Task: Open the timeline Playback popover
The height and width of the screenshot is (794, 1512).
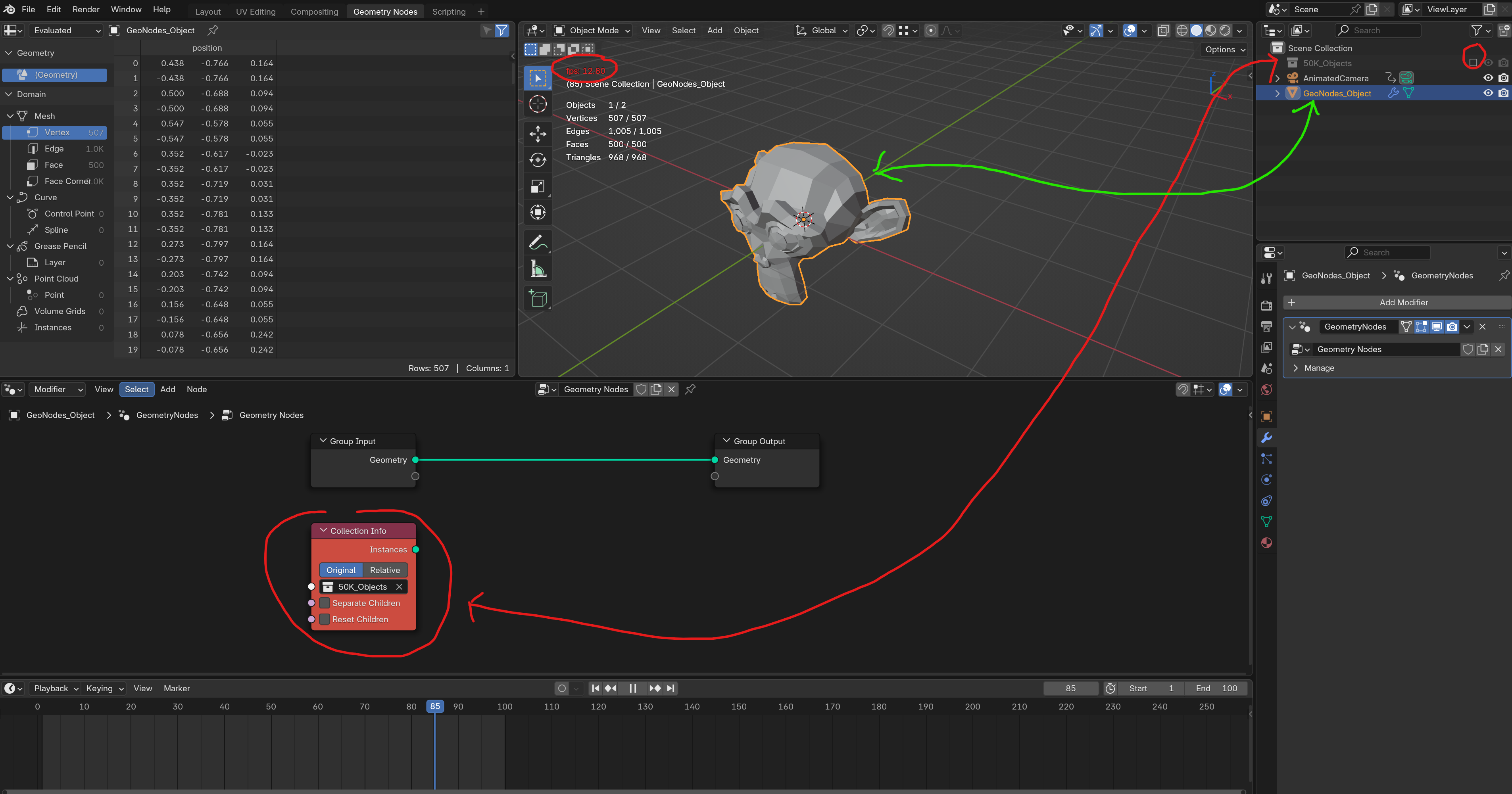Action: point(56,689)
